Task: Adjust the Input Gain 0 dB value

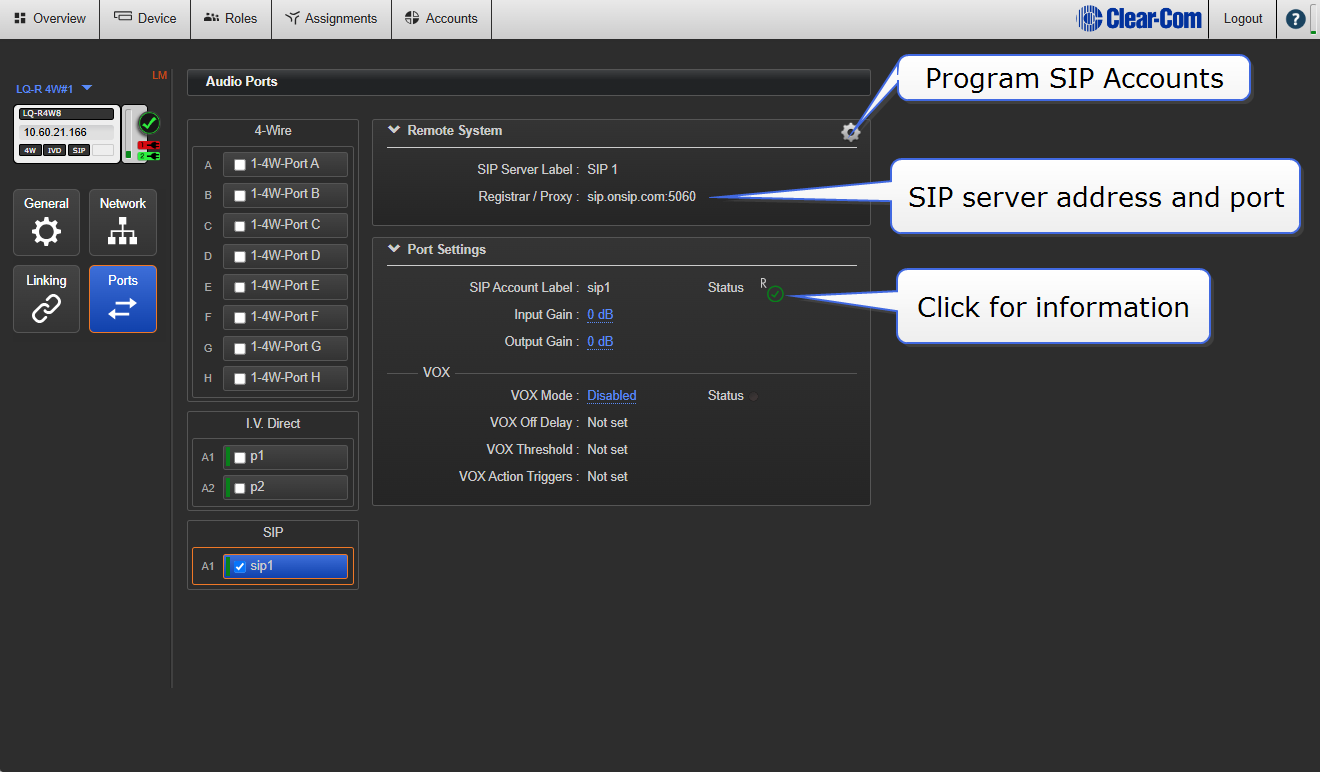Action: click(600, 315)
